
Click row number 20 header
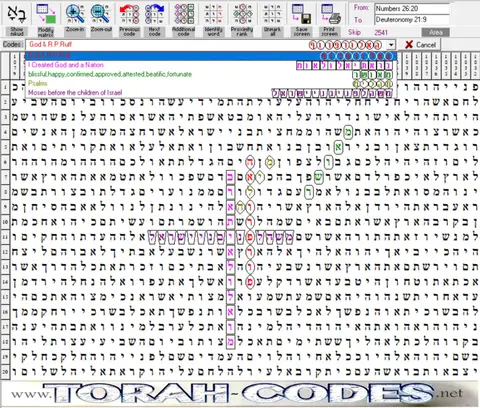click(x=5, y=372)
